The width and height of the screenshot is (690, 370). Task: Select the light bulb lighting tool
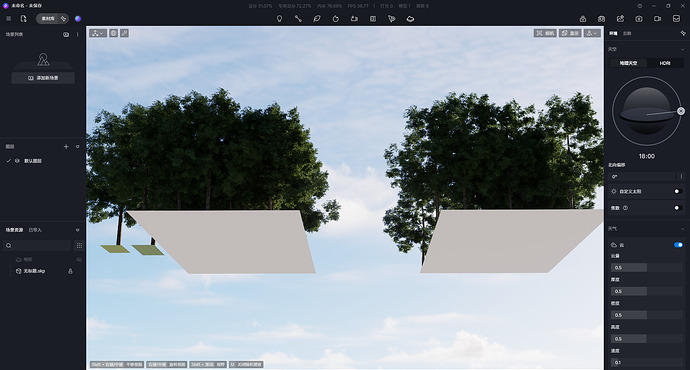pyautogui.click(x=279, y=18)
